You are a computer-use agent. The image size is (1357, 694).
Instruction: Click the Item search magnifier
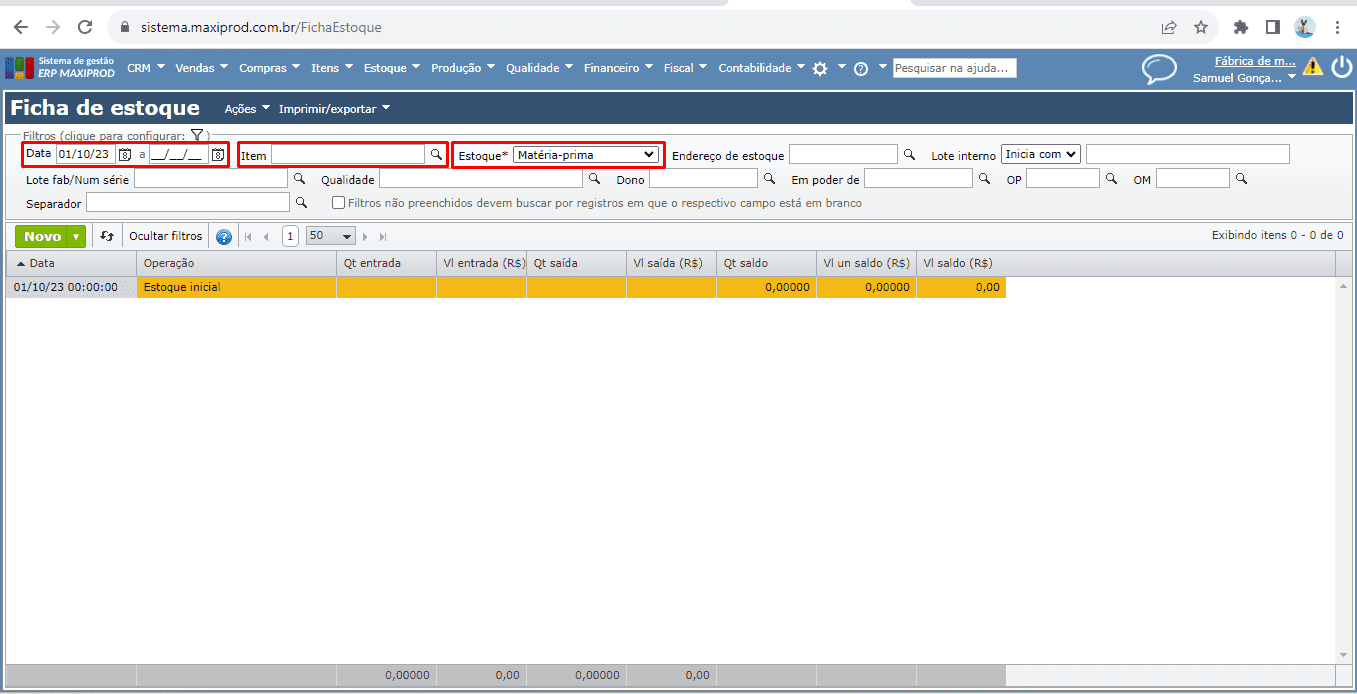(x=436, y=155)
